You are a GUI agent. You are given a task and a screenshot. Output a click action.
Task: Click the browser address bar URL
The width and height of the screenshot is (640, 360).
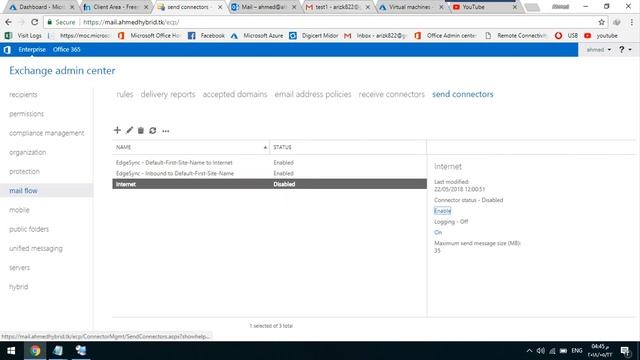click(x=131, y=22)
